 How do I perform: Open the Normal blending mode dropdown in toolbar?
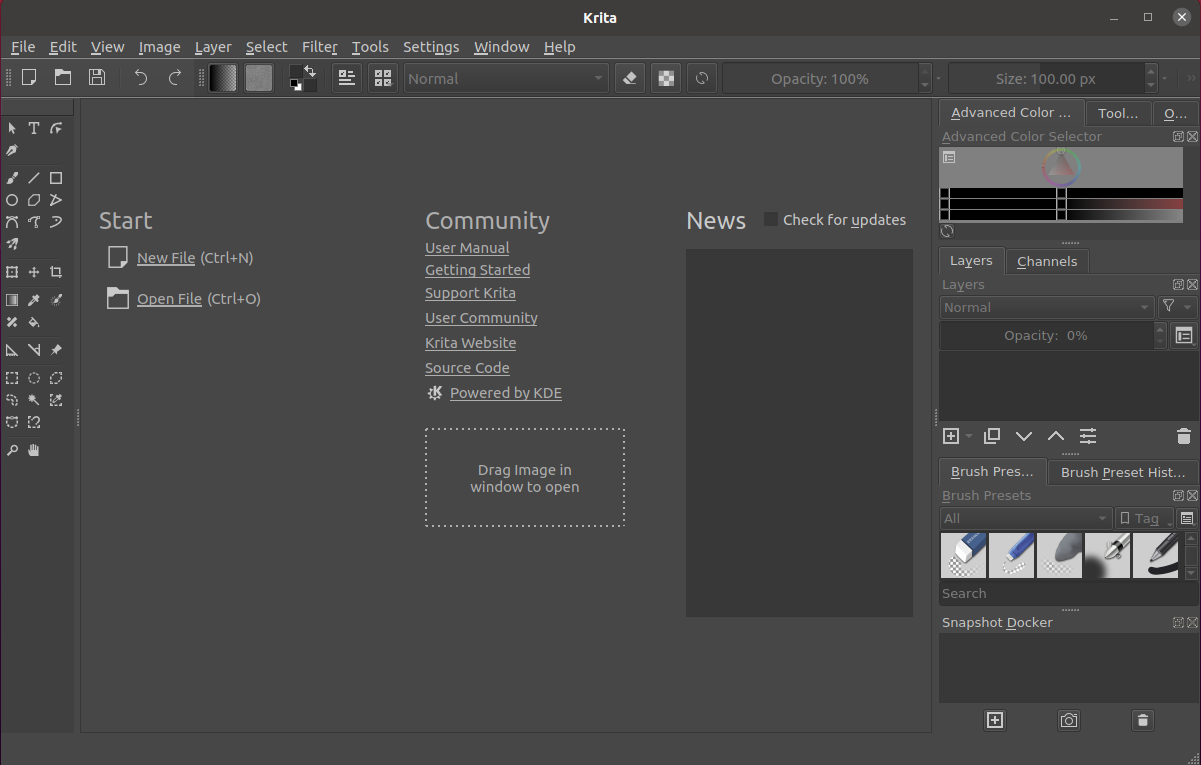(506, 78)
